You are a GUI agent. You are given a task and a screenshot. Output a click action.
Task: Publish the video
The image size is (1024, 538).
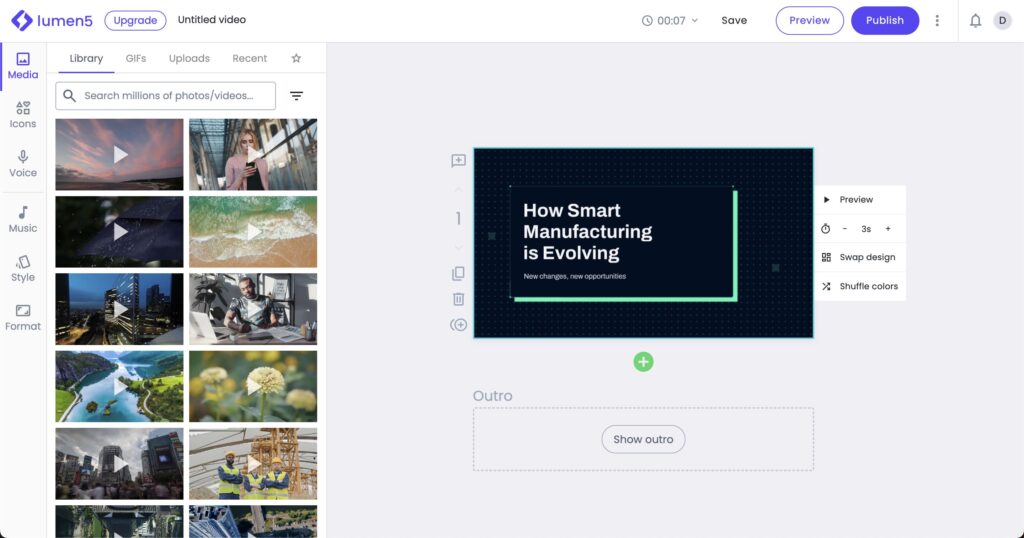pyautogui.click(x=885, y=20)
